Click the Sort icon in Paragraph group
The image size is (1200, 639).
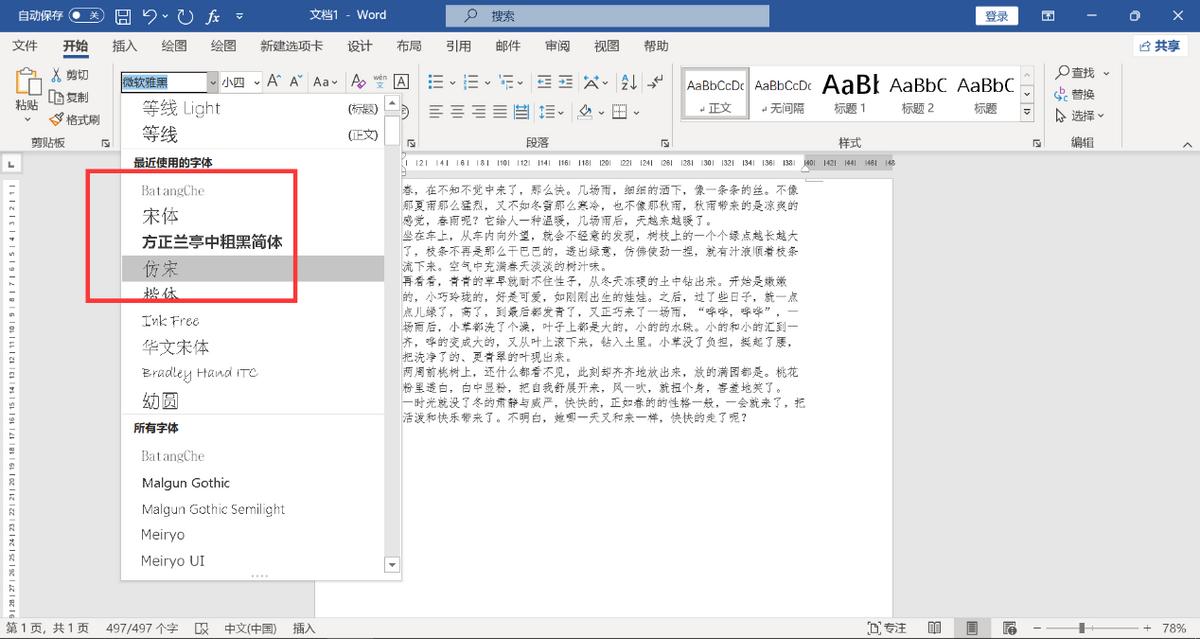point(627,82)
